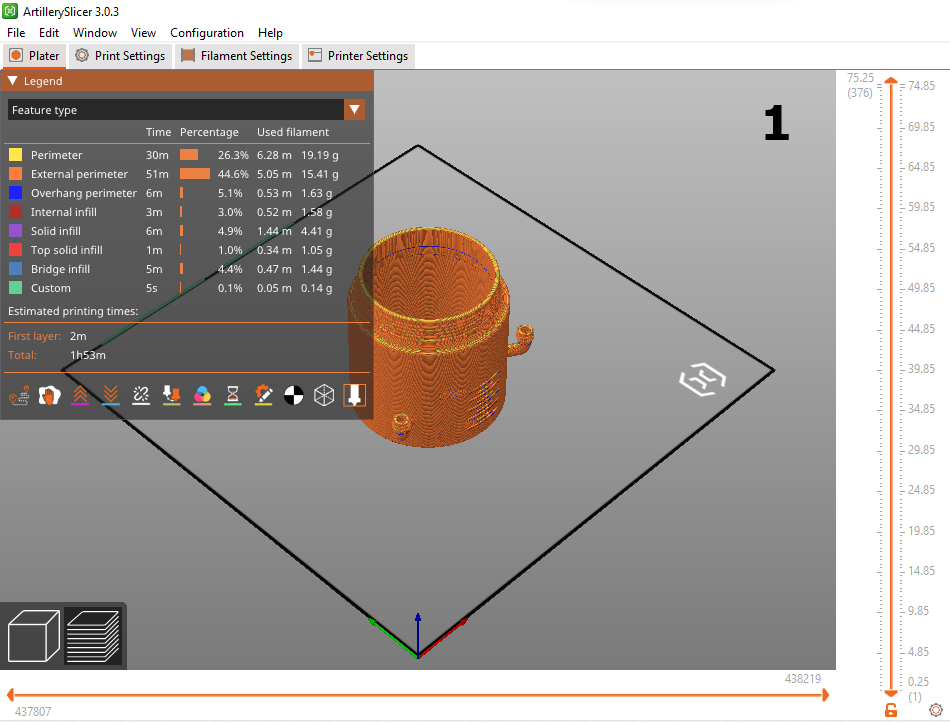Click the 39.85 tick on layer ruler
Viewport: 950px width, 722px height.
(921, 369)
